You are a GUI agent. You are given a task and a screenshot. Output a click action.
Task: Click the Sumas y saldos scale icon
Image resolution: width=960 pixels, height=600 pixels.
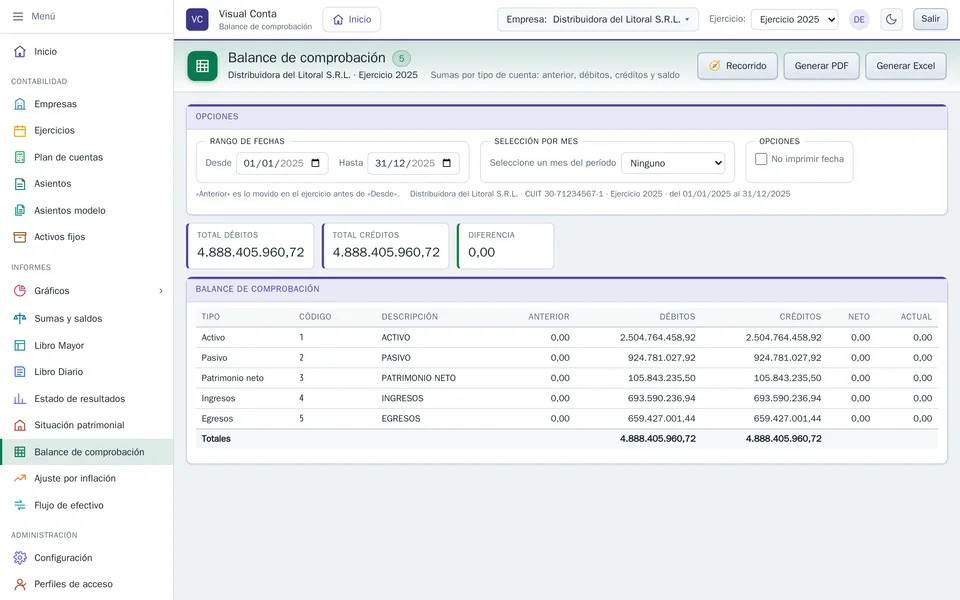[x=20, y=318]
